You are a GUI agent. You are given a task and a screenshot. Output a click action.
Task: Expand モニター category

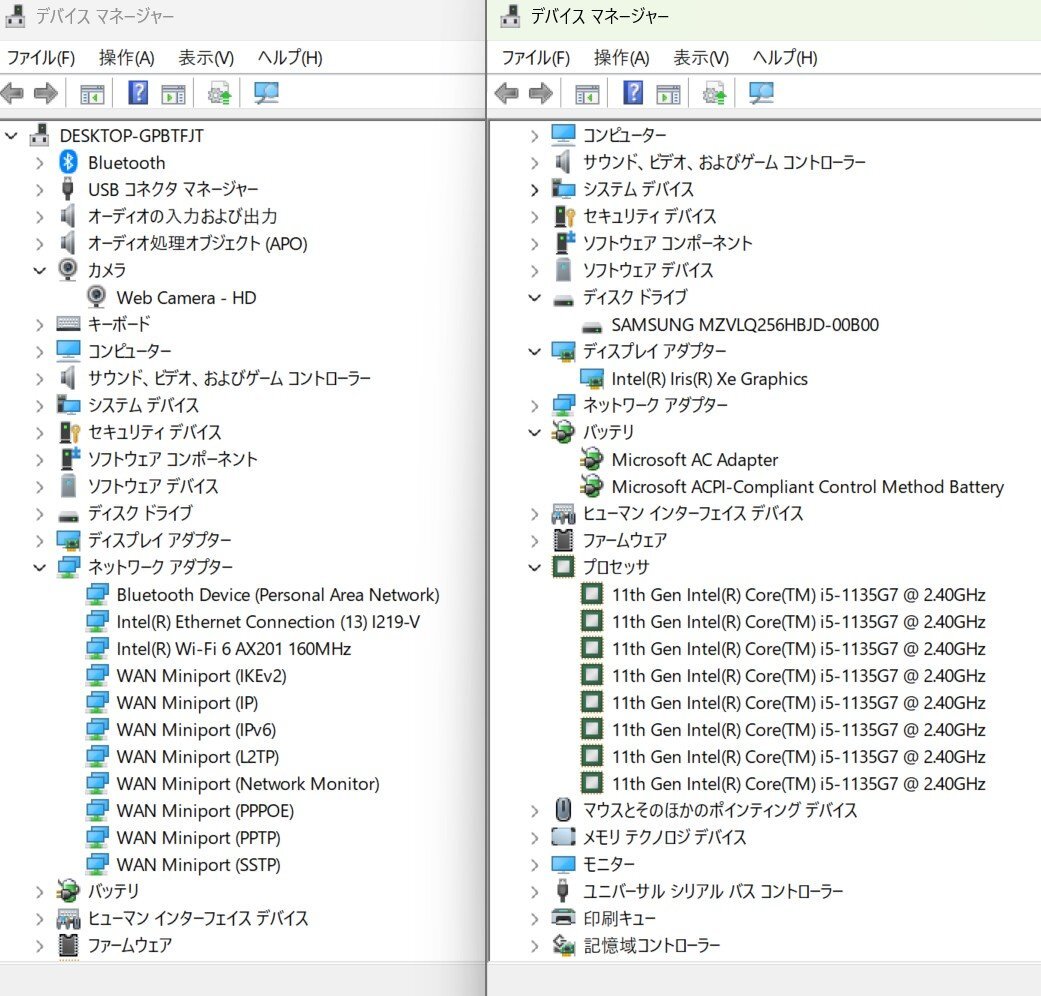(x=534, y=865)
